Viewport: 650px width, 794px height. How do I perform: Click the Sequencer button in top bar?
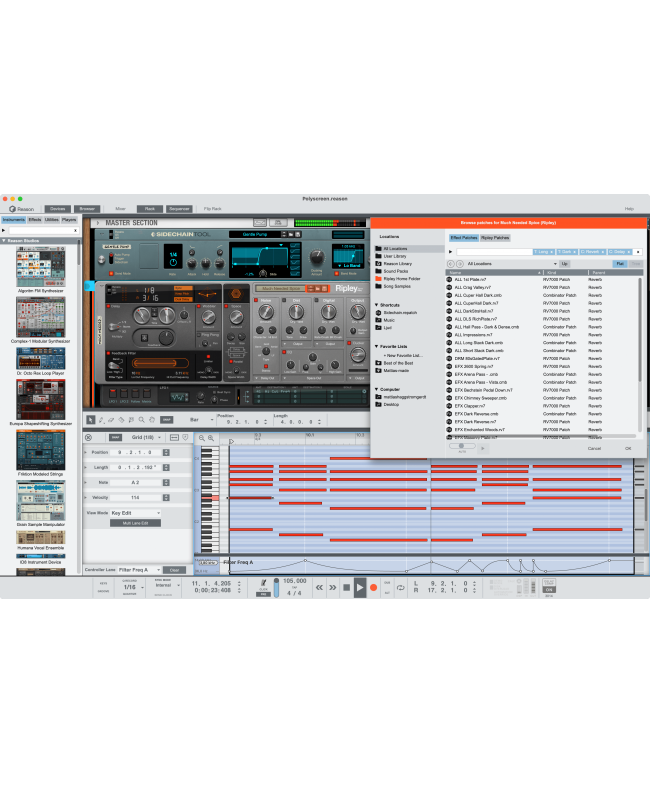click(x=179, y=209)
